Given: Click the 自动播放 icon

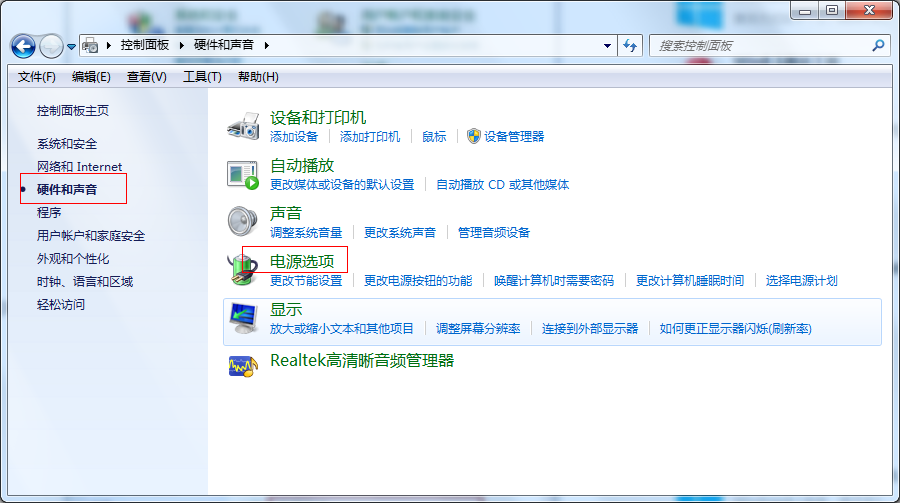Looking at the screenshot, I should pos(243,175).
